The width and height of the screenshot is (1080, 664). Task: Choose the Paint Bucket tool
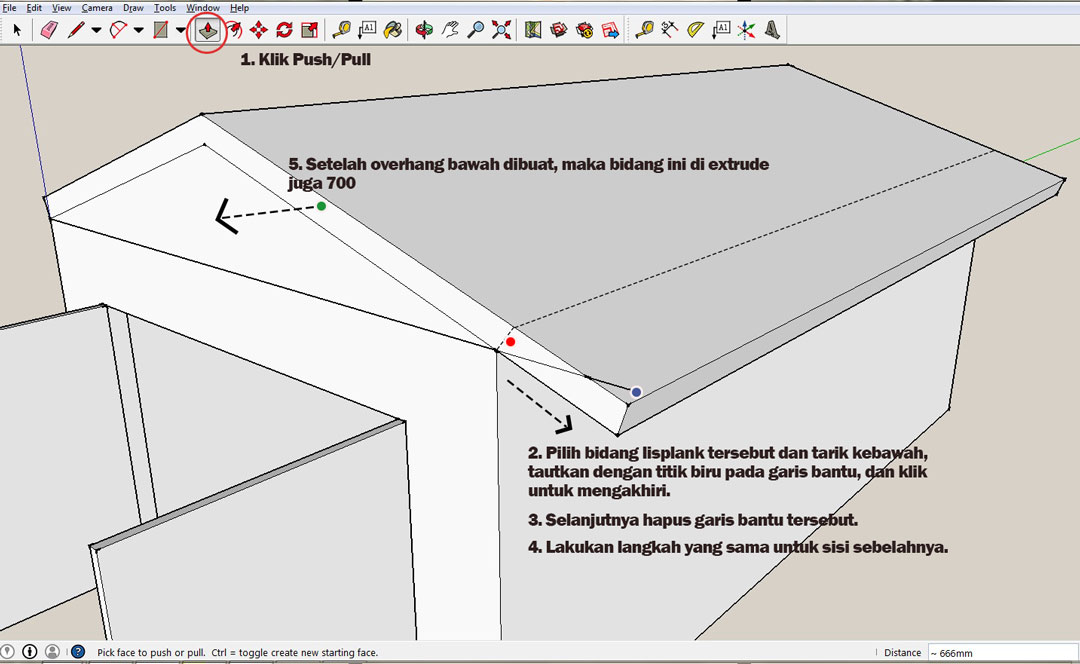[x=393, y=30]
